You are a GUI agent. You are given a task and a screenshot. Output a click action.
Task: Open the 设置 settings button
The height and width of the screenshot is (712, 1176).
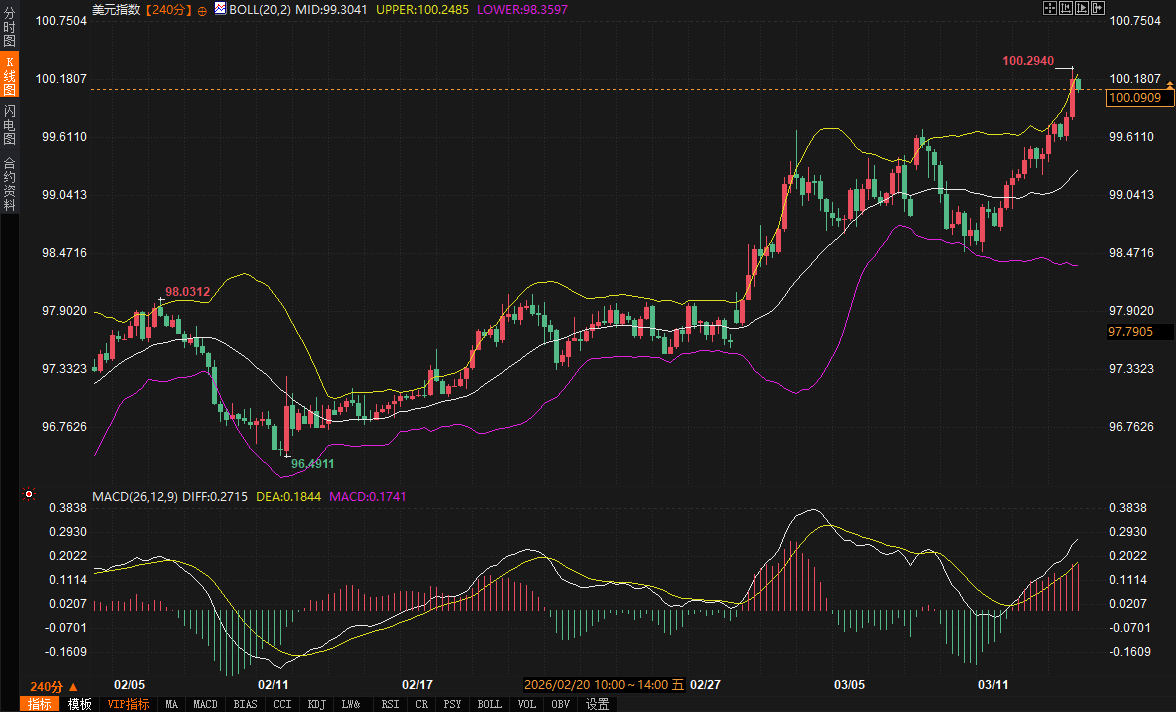click(597, 704)
